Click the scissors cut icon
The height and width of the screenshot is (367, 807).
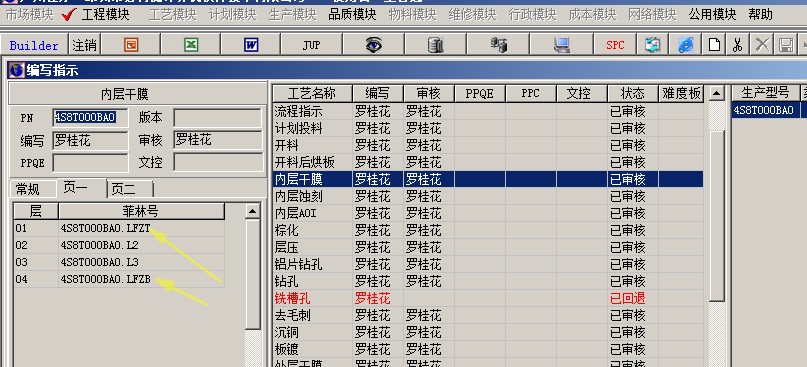click(x=738, y=45)
